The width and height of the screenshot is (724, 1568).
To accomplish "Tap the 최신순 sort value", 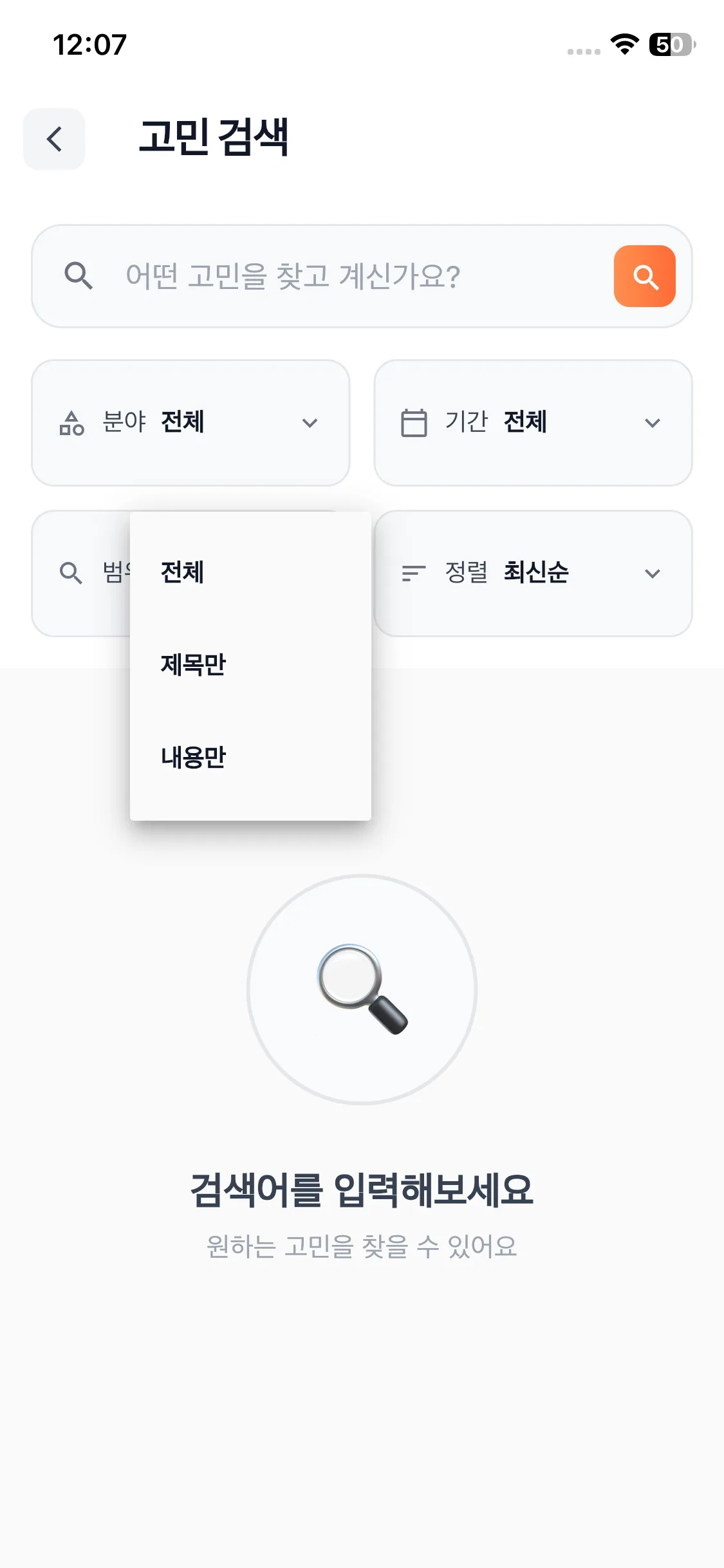I will tap(536, 572).
